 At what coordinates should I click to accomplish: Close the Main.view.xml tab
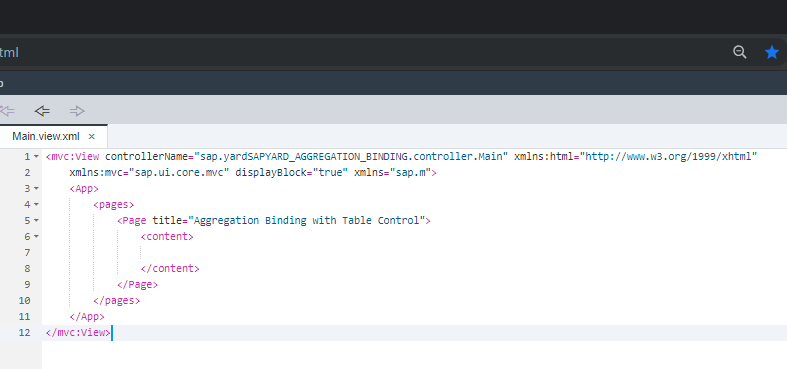pyautogui.click(x=91, y=137)
